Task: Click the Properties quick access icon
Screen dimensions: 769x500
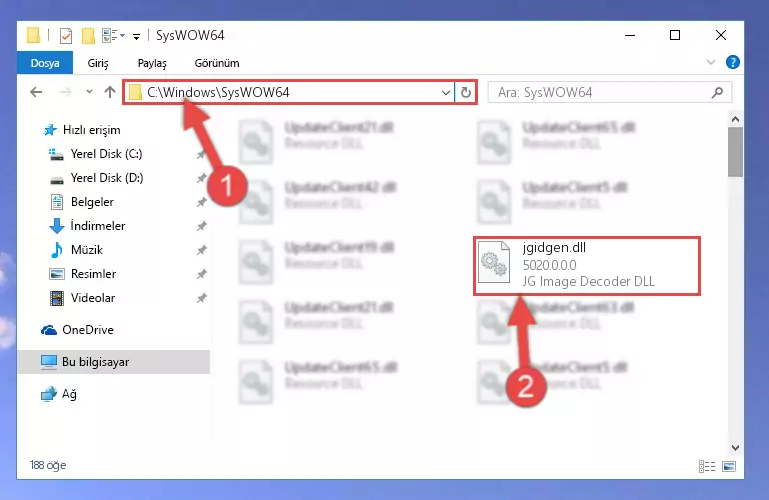Action: click(66, 36)
